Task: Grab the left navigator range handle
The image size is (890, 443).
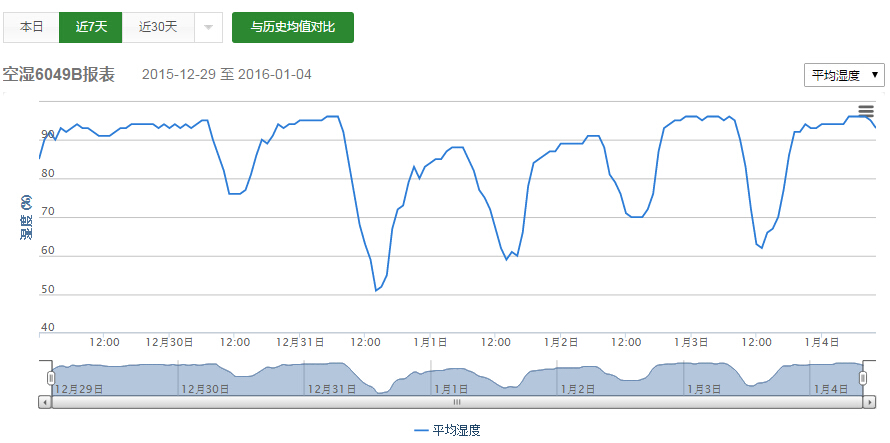Action: point(51,378)
